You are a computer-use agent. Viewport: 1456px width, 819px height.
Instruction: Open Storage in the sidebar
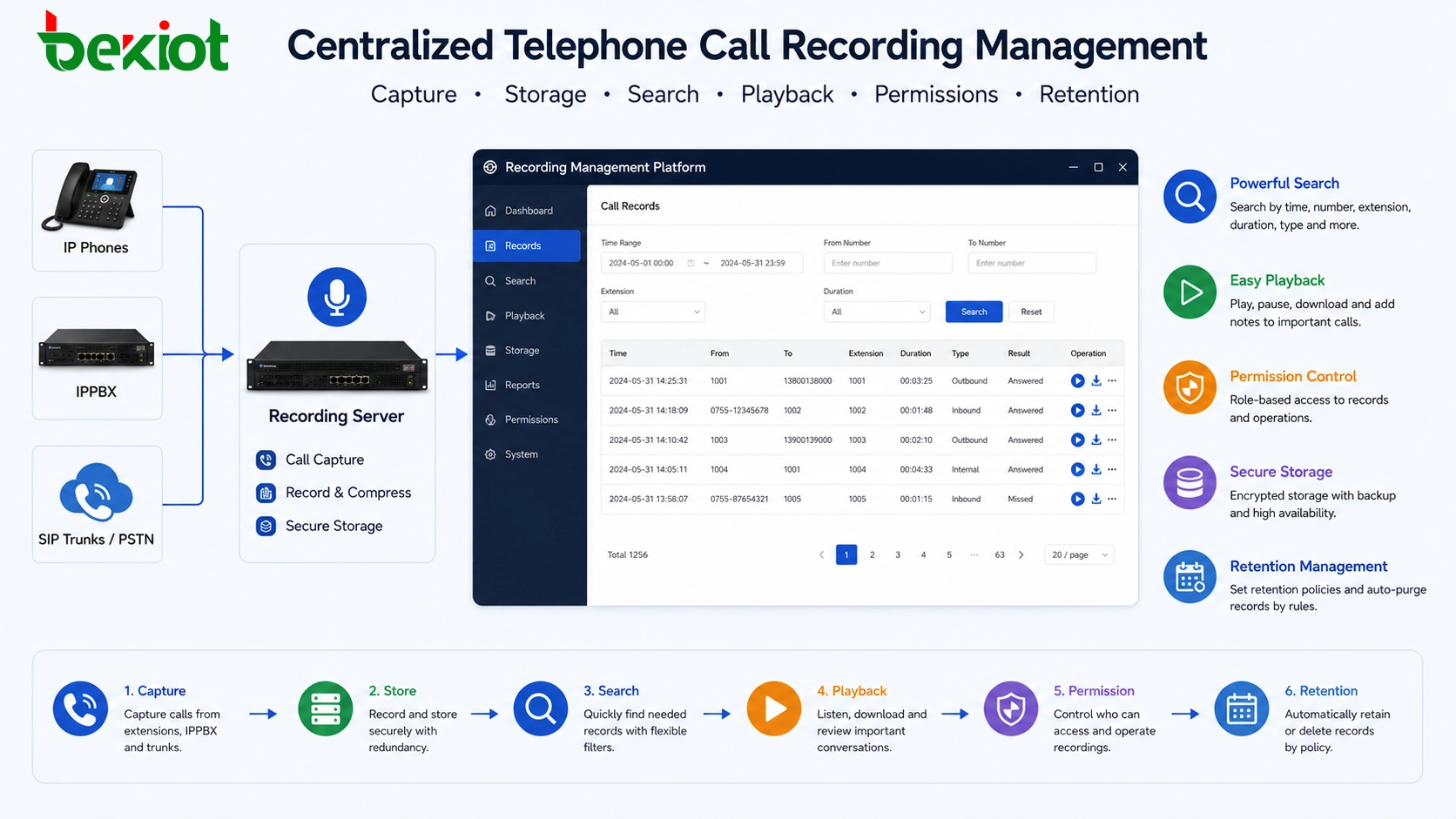(527, 351)
